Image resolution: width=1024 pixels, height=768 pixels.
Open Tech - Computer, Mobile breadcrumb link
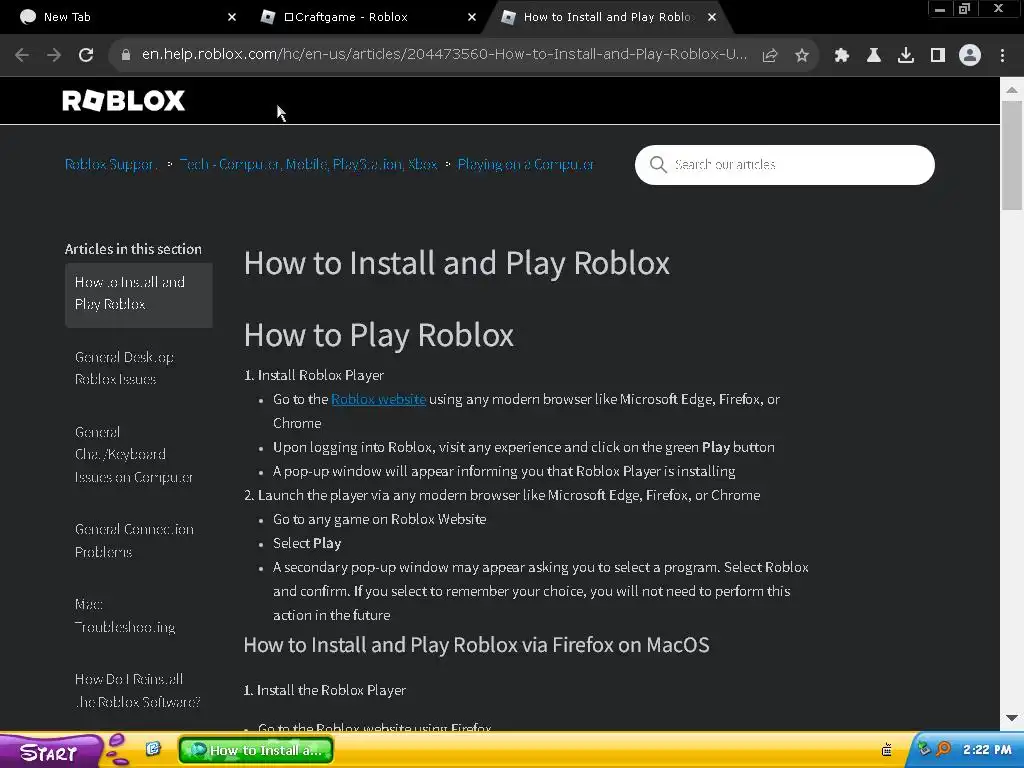pyautogui.click(x=308, y=165)
